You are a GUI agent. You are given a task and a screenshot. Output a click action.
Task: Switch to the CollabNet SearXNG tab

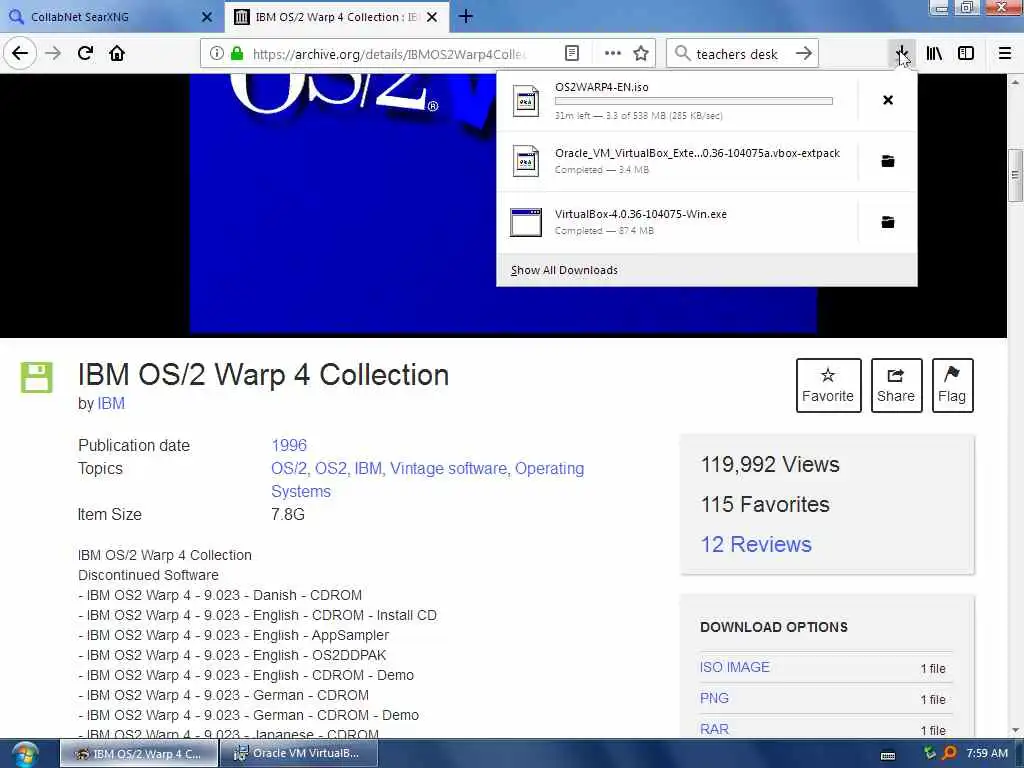point(111,17)
